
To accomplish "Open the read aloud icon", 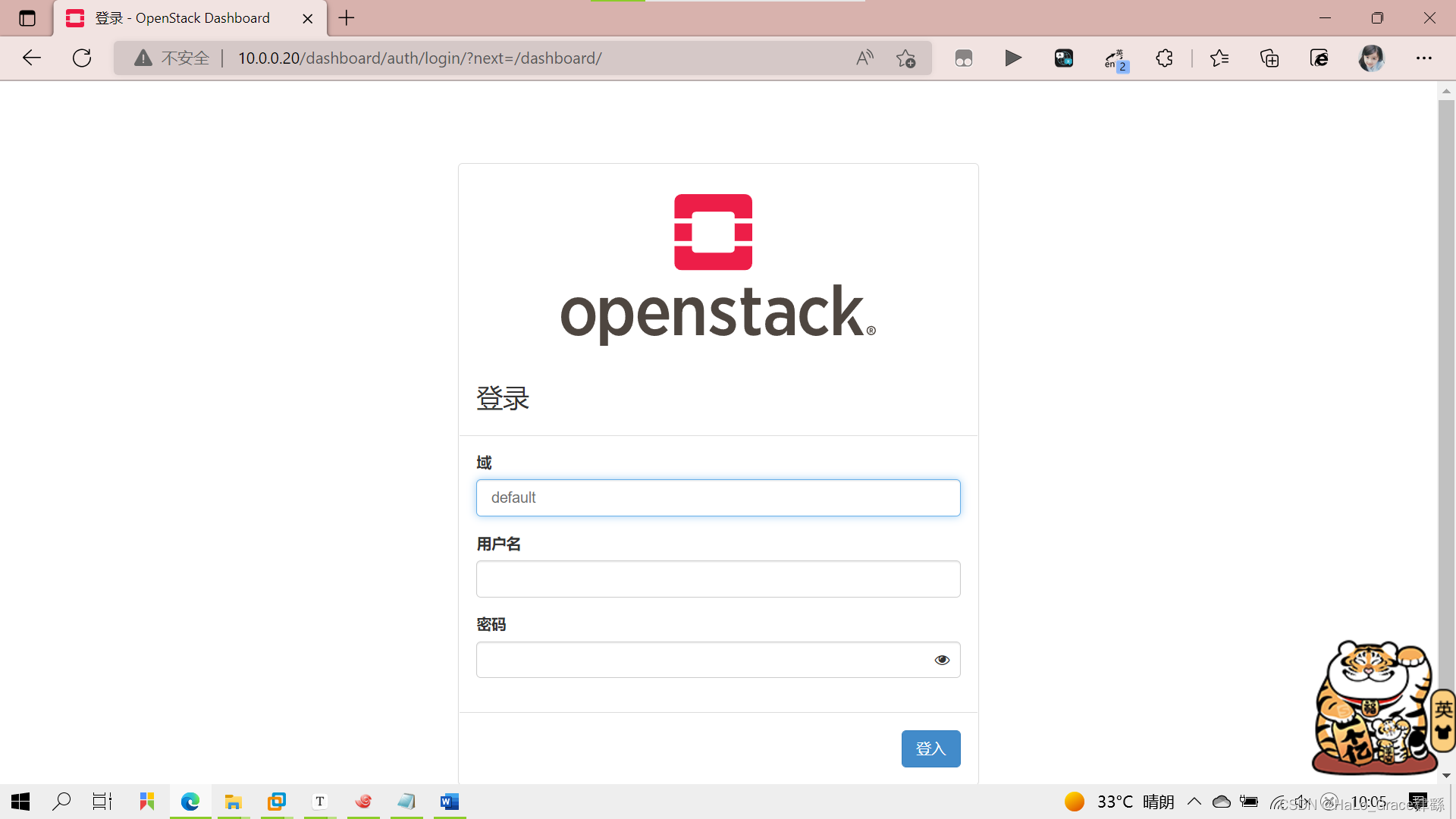I will 864,58.
